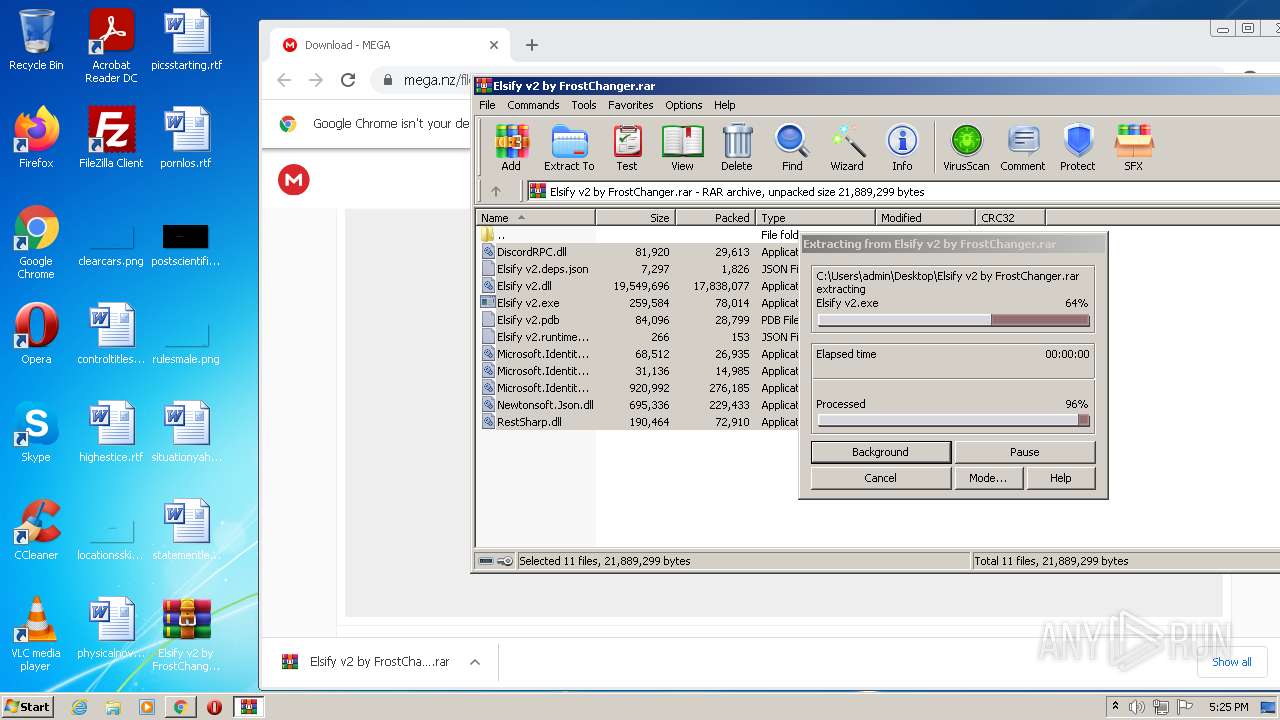Run VirusScan from the toolbar
This screenshot has width=1280, height=720.
point(966,148)
